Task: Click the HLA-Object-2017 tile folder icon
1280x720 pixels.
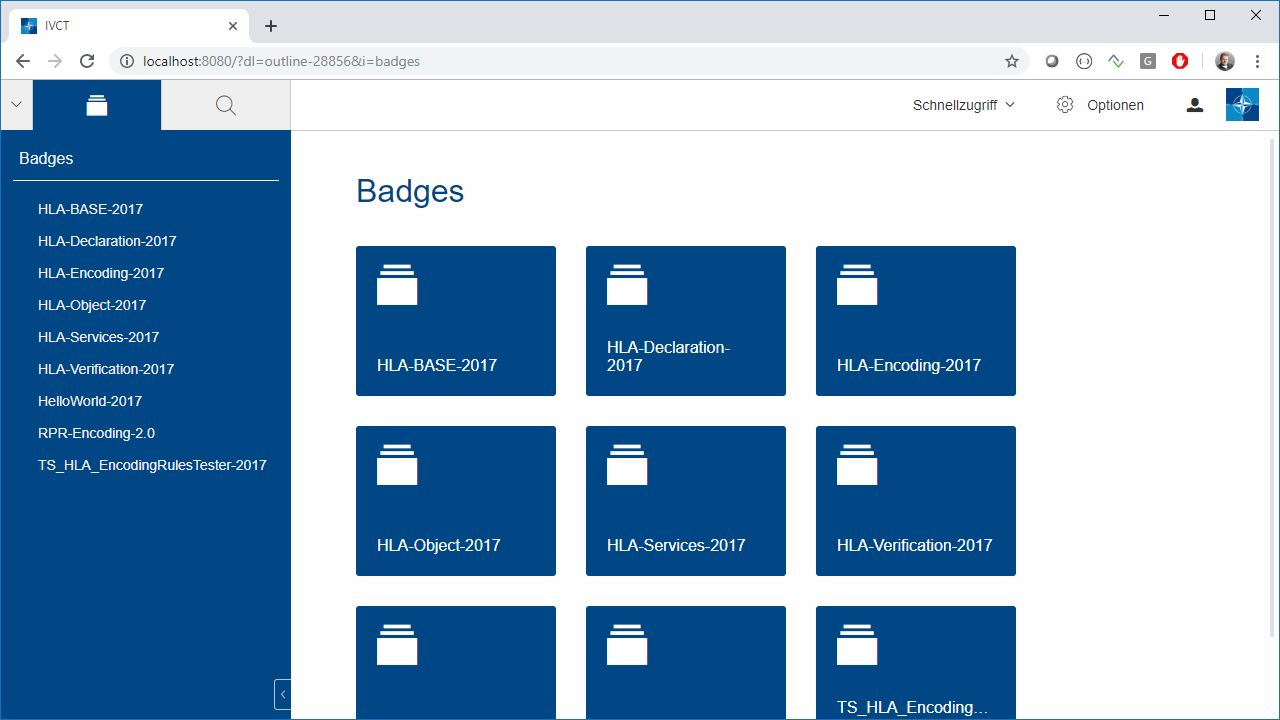Action: click(x=397, y=465)
